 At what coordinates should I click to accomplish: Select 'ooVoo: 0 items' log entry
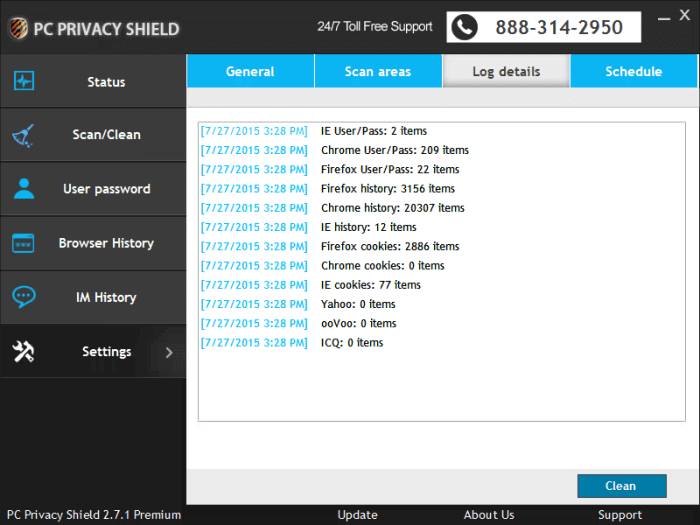click(358, 323)
